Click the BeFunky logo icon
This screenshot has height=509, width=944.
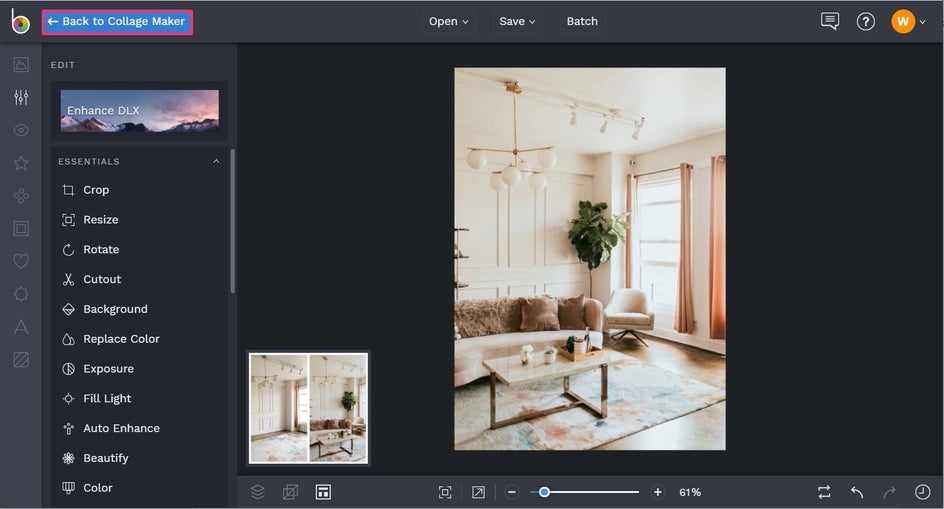20,22
